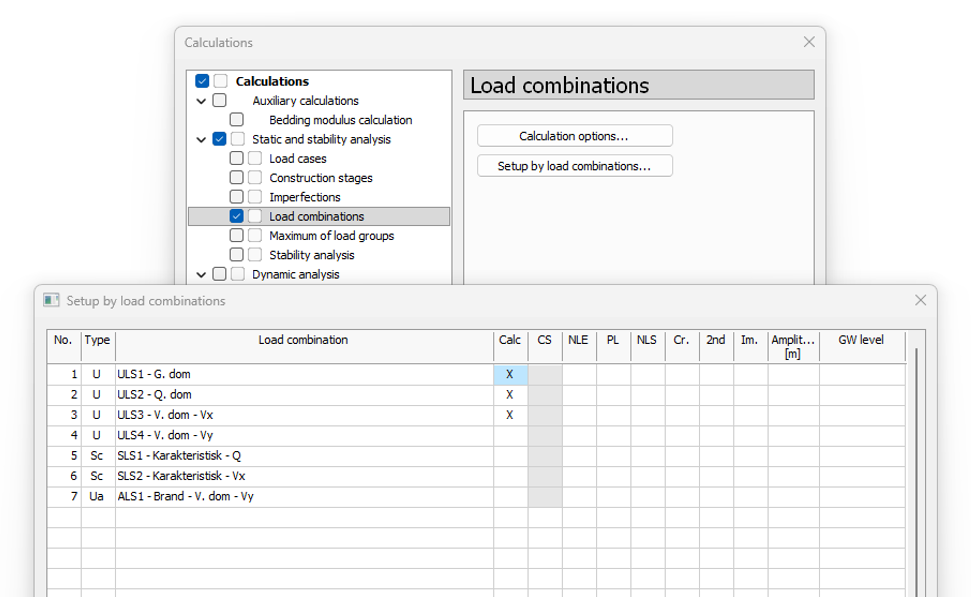
Task: Click Calc column header
Action: pos(510,346)
